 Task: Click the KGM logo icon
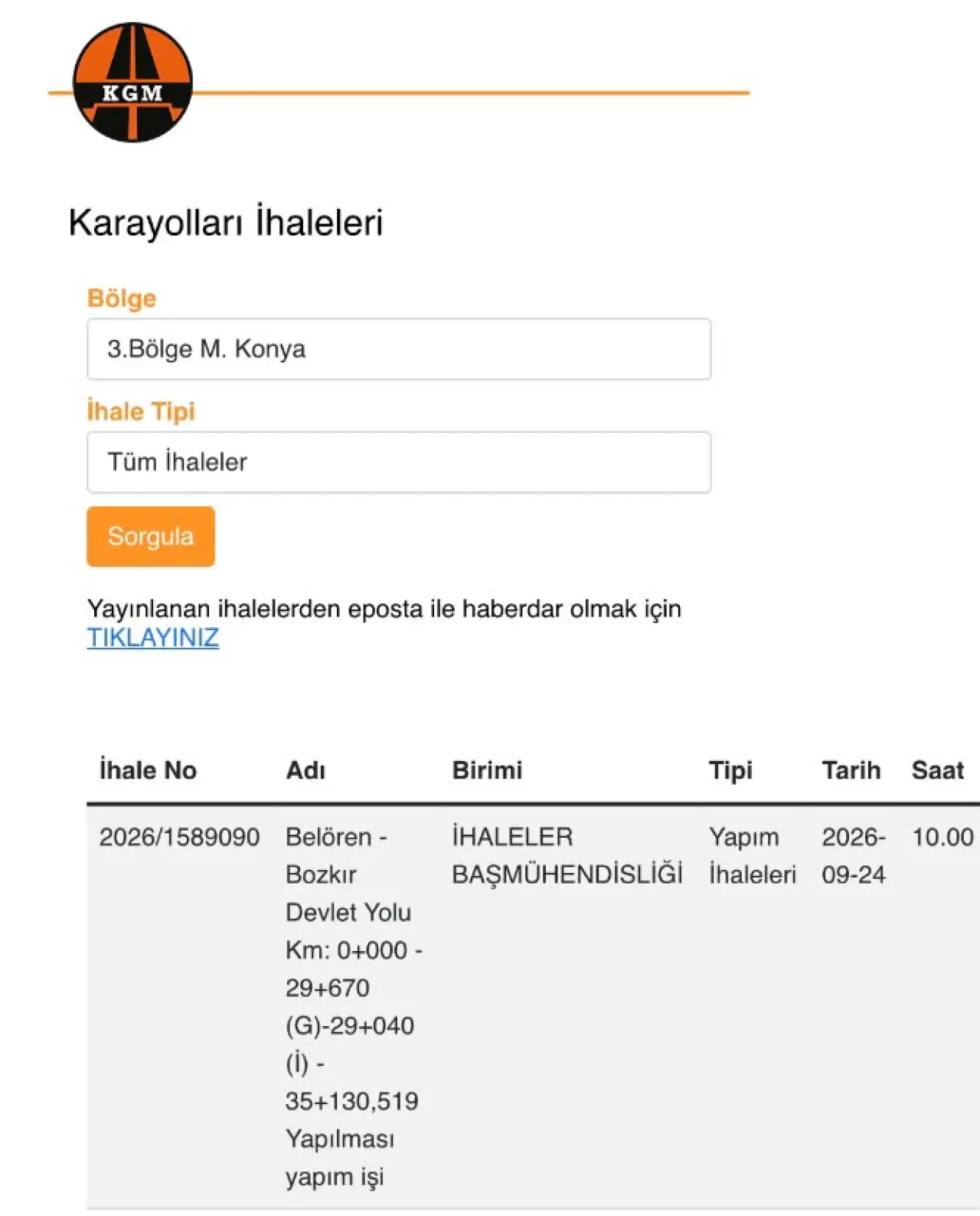[132, 82]
